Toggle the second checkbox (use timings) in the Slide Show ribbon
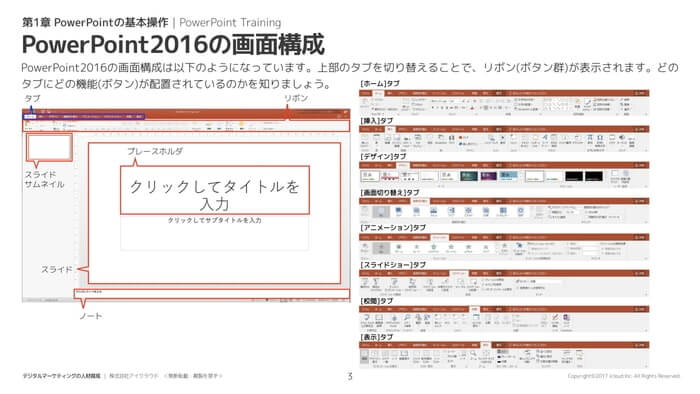Image resolution: width=700 pixels, height=394 pixels. click(483, 284)
